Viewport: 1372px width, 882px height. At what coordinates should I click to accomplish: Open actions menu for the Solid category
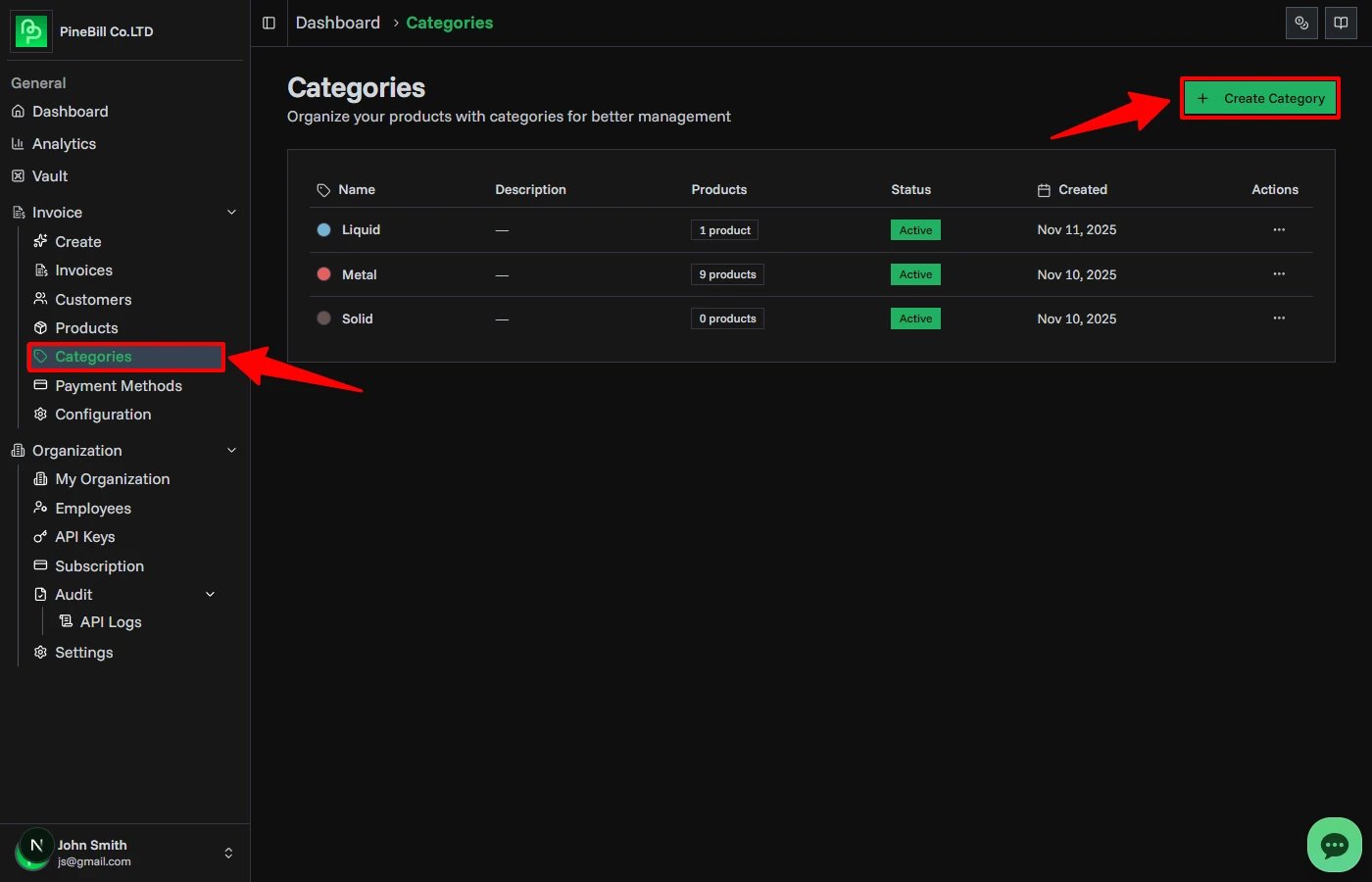click(x=1278, y=318)
